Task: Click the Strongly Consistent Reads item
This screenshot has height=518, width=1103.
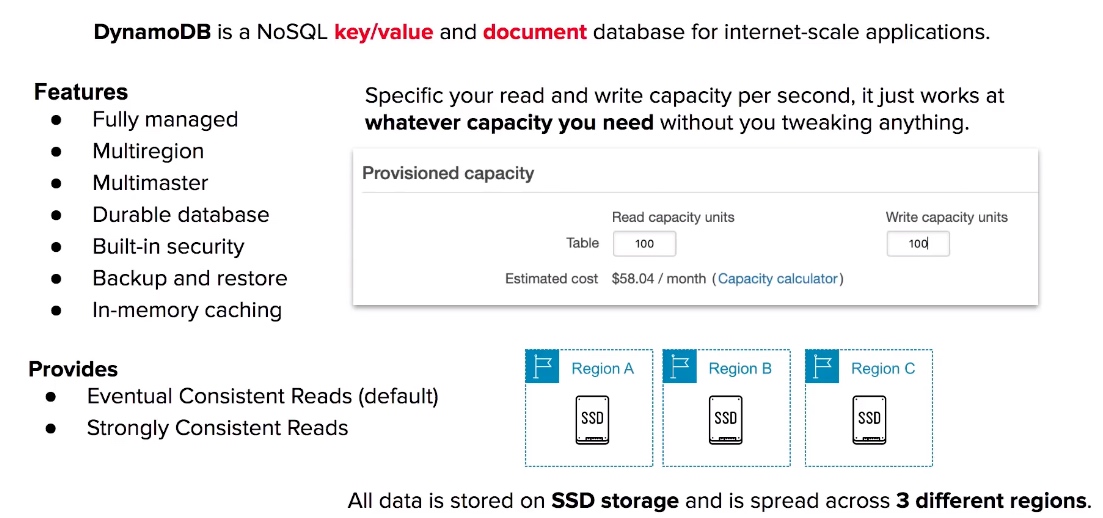Action: pos(217,427)
